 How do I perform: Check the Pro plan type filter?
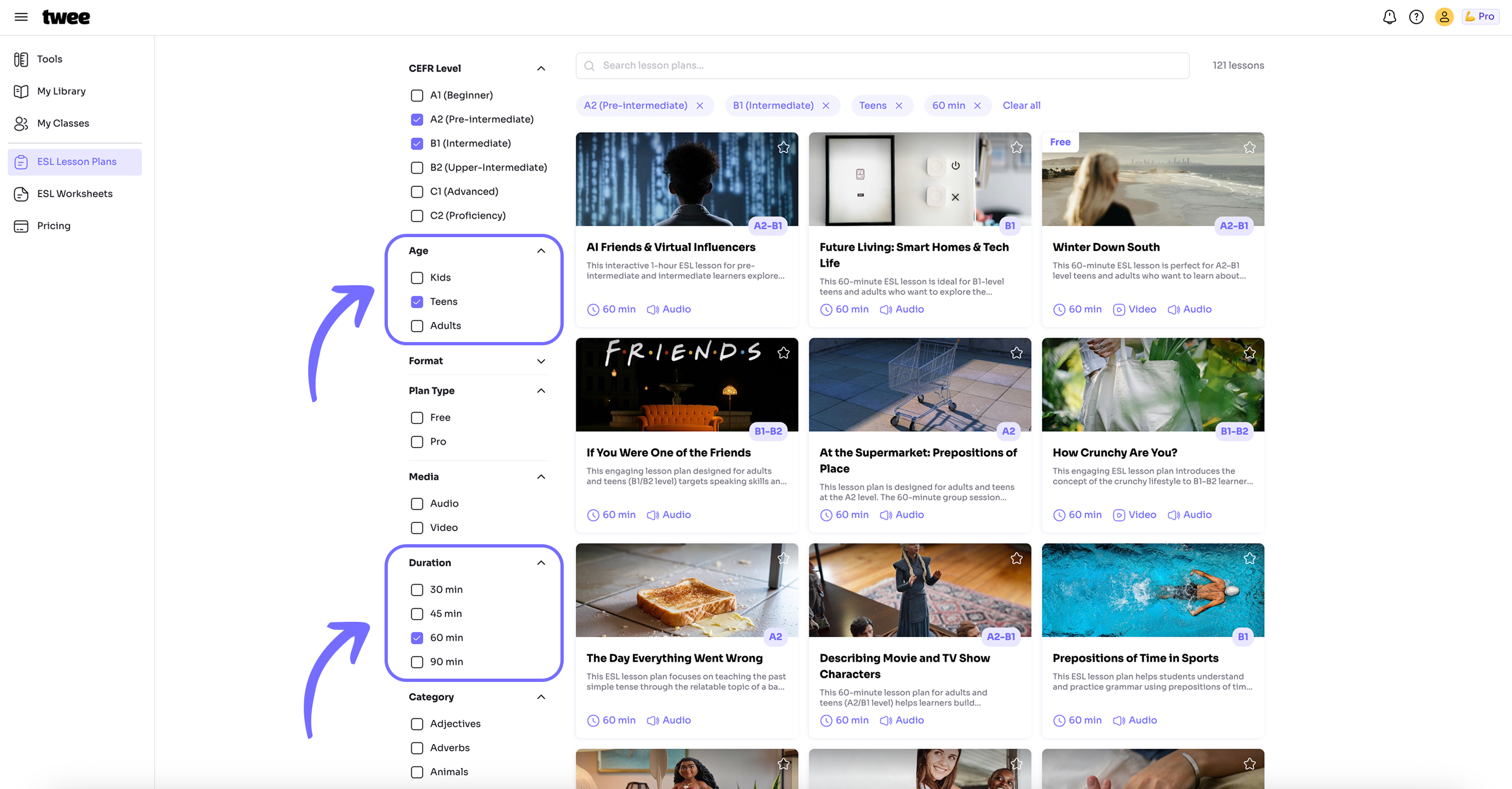pyautogui.click(x=417, y=441)
